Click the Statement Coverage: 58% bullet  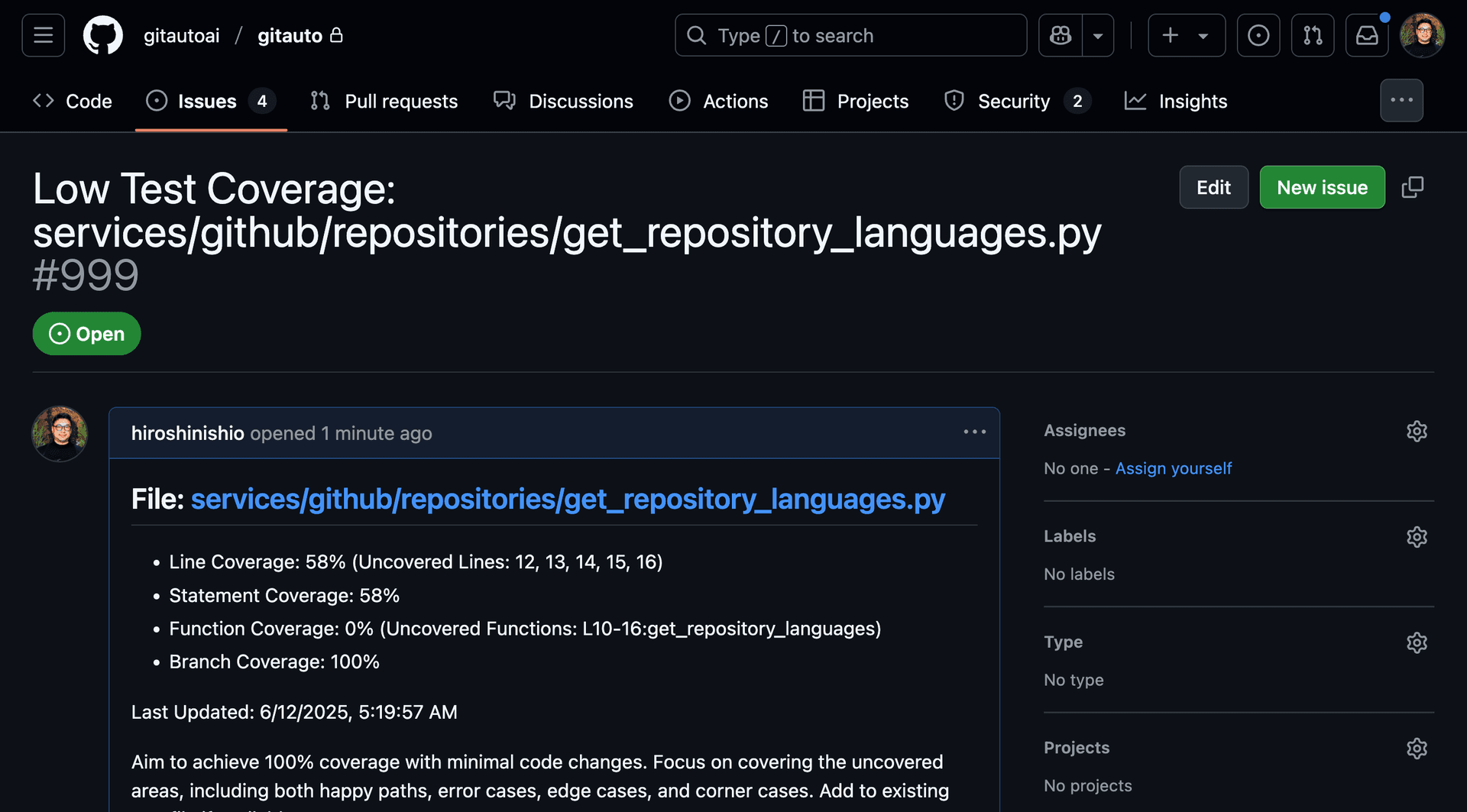[284, 596]
